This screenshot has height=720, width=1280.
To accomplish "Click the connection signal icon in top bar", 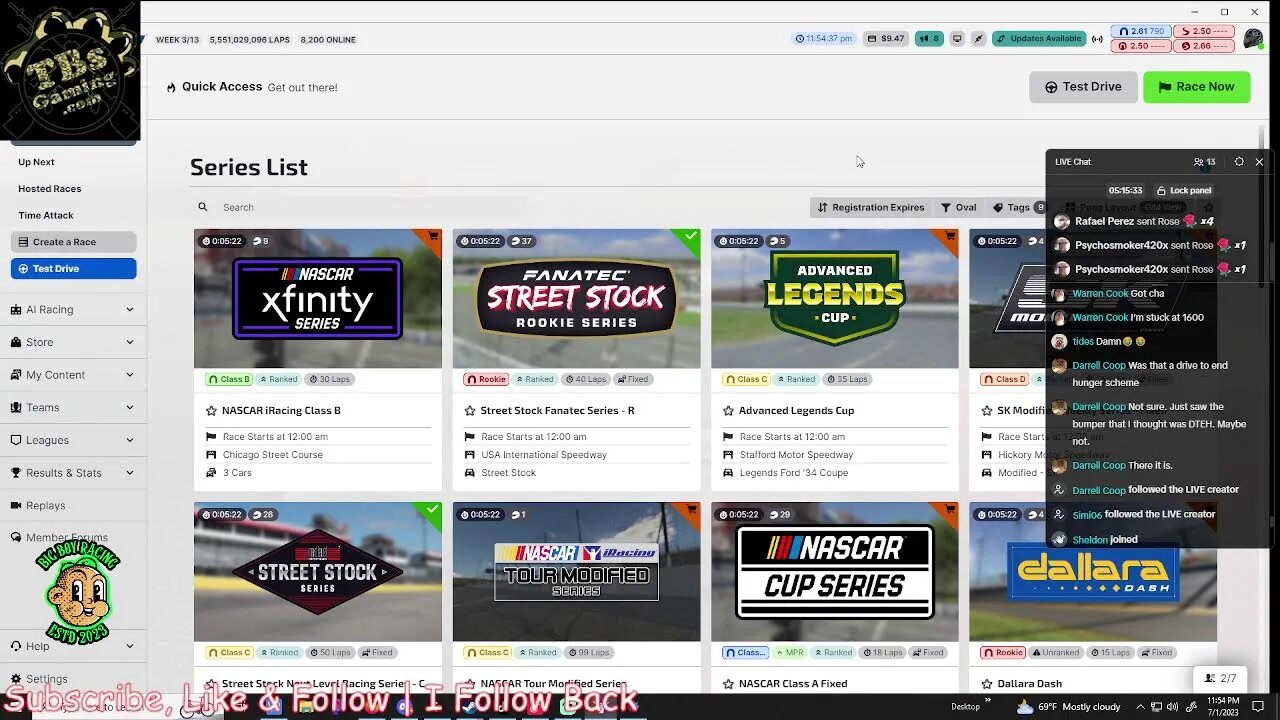I will (1097, 39).
